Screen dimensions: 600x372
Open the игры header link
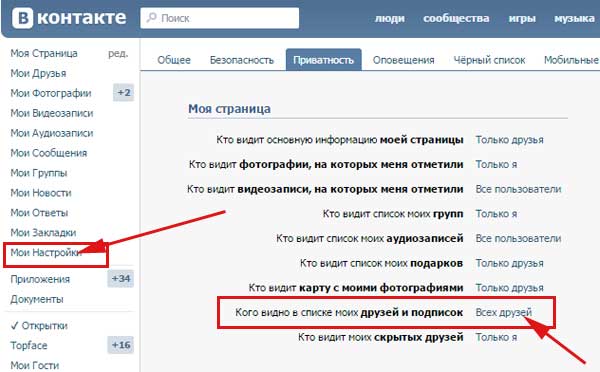522,18
